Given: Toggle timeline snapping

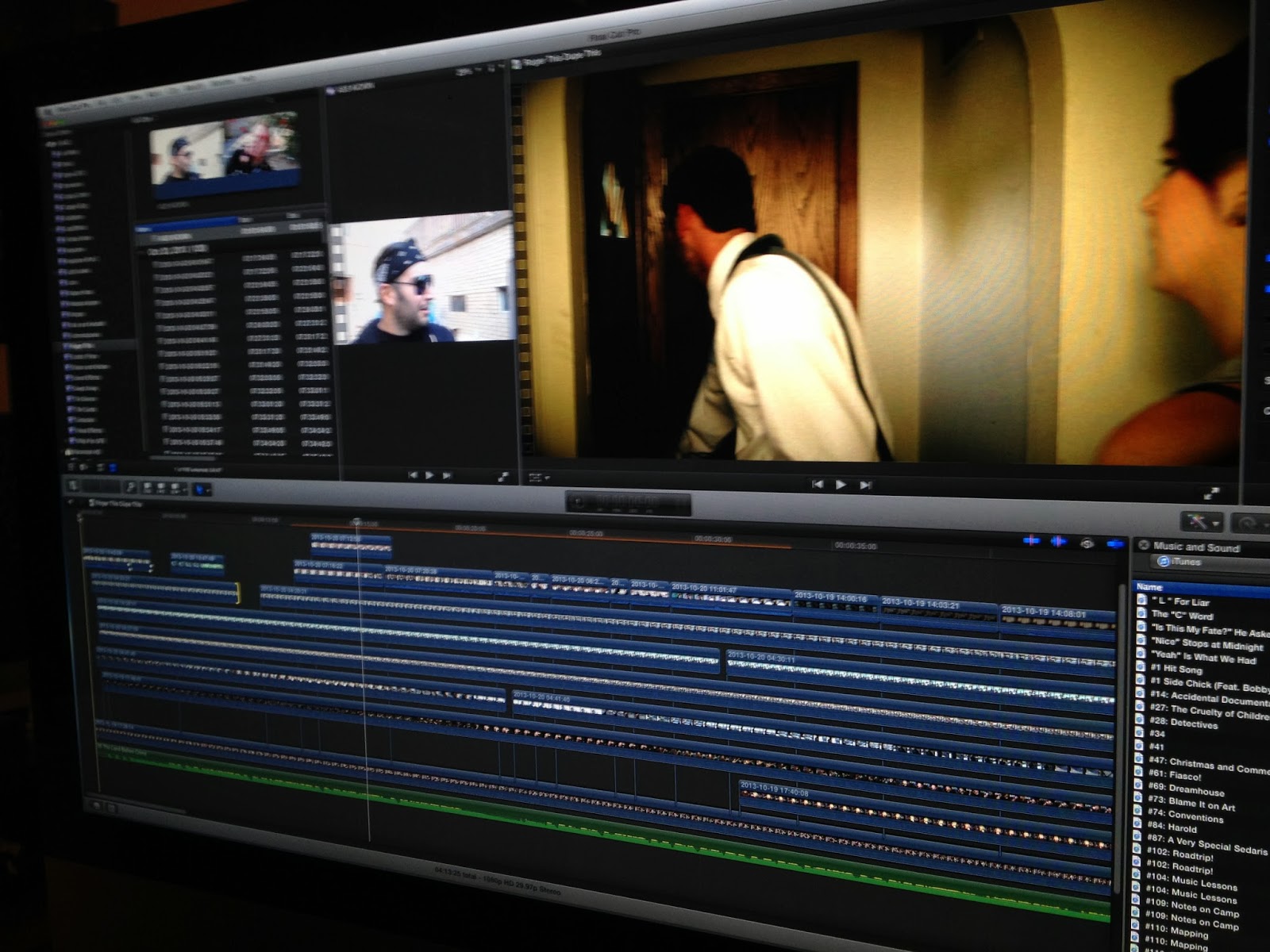Looking at the screenshot, I should pos(1114,543).
